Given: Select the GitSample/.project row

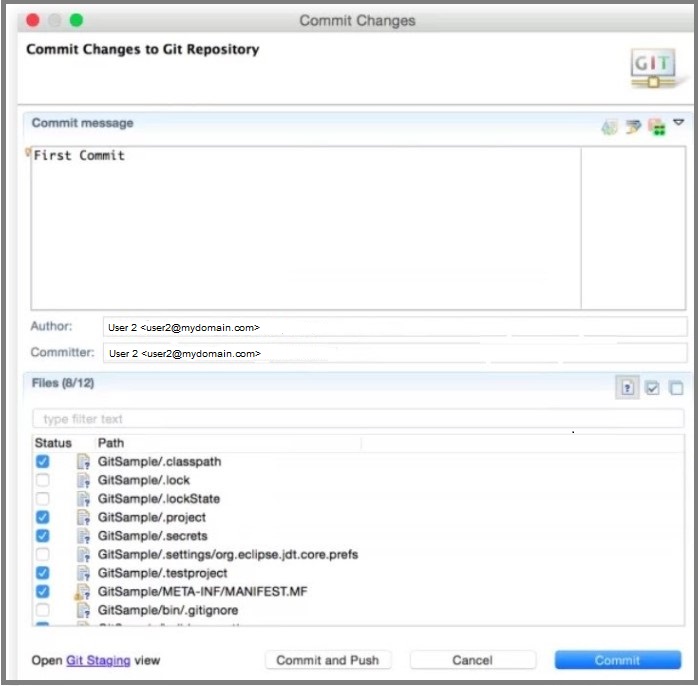Looking at the screenshot, I should (x=358, y=517).
